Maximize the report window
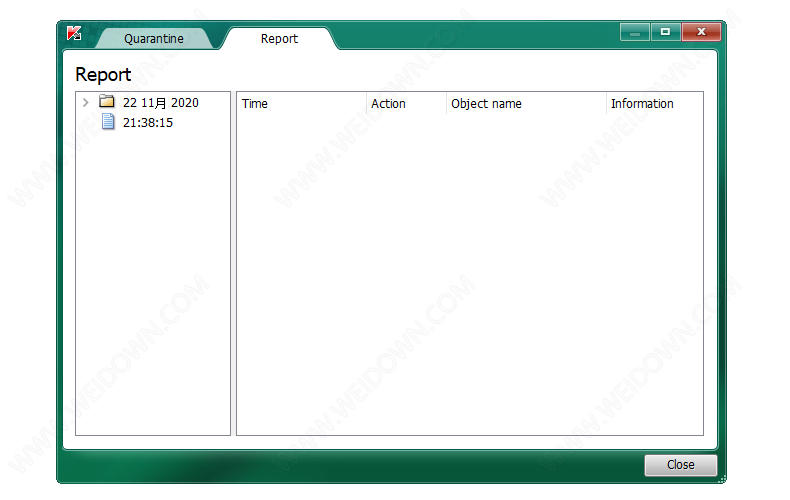The height and width of the screenshot is (500, 790). 665,32
